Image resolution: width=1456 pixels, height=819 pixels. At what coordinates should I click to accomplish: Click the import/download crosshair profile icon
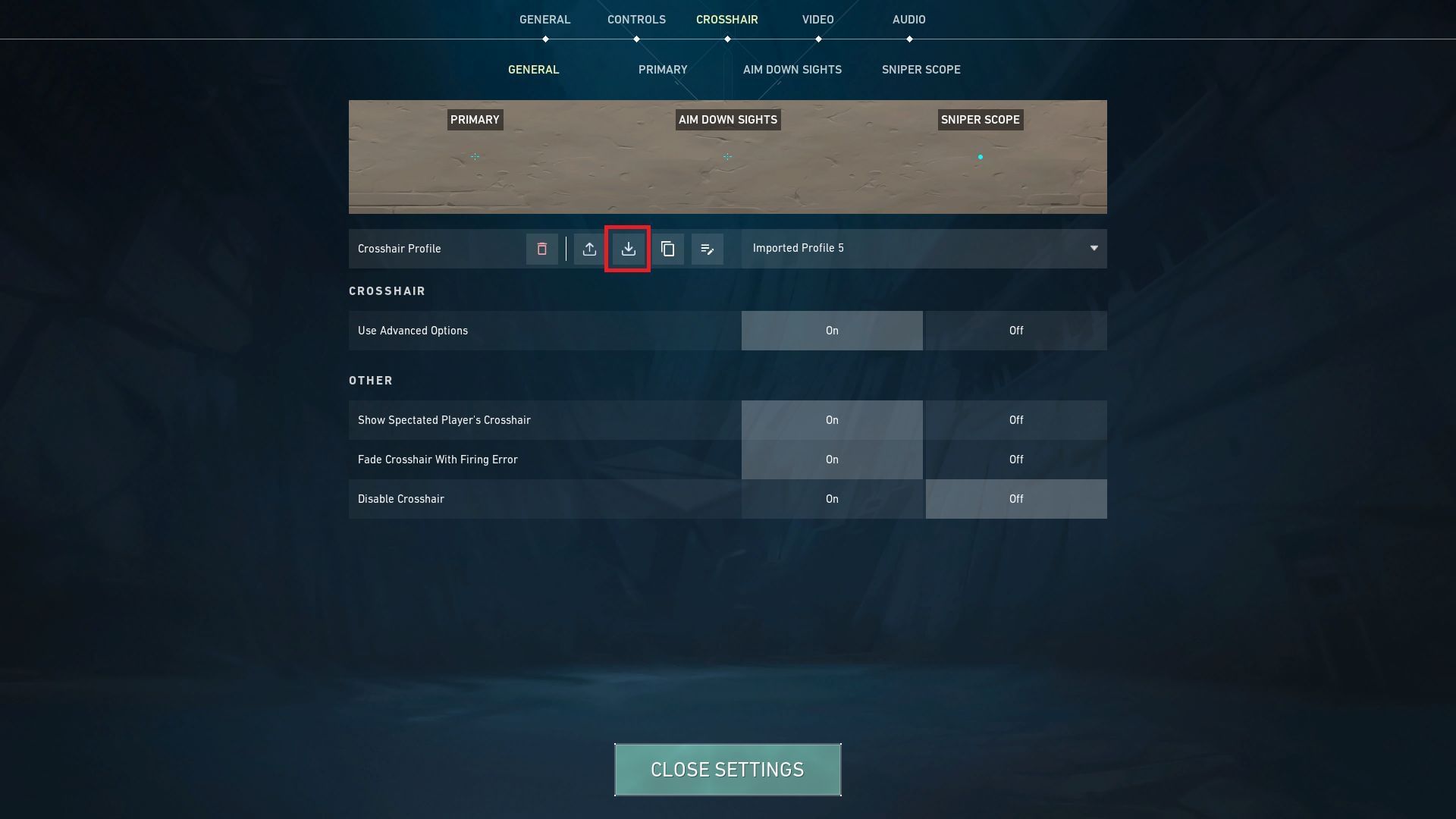[x=628, y=248]
